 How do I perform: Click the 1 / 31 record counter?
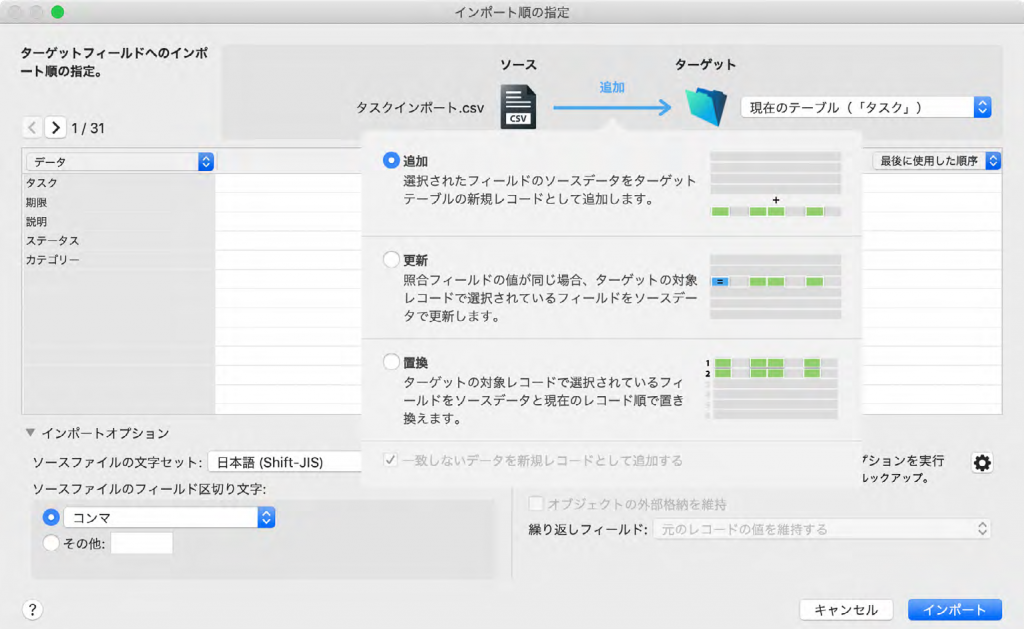click(88, 128)
